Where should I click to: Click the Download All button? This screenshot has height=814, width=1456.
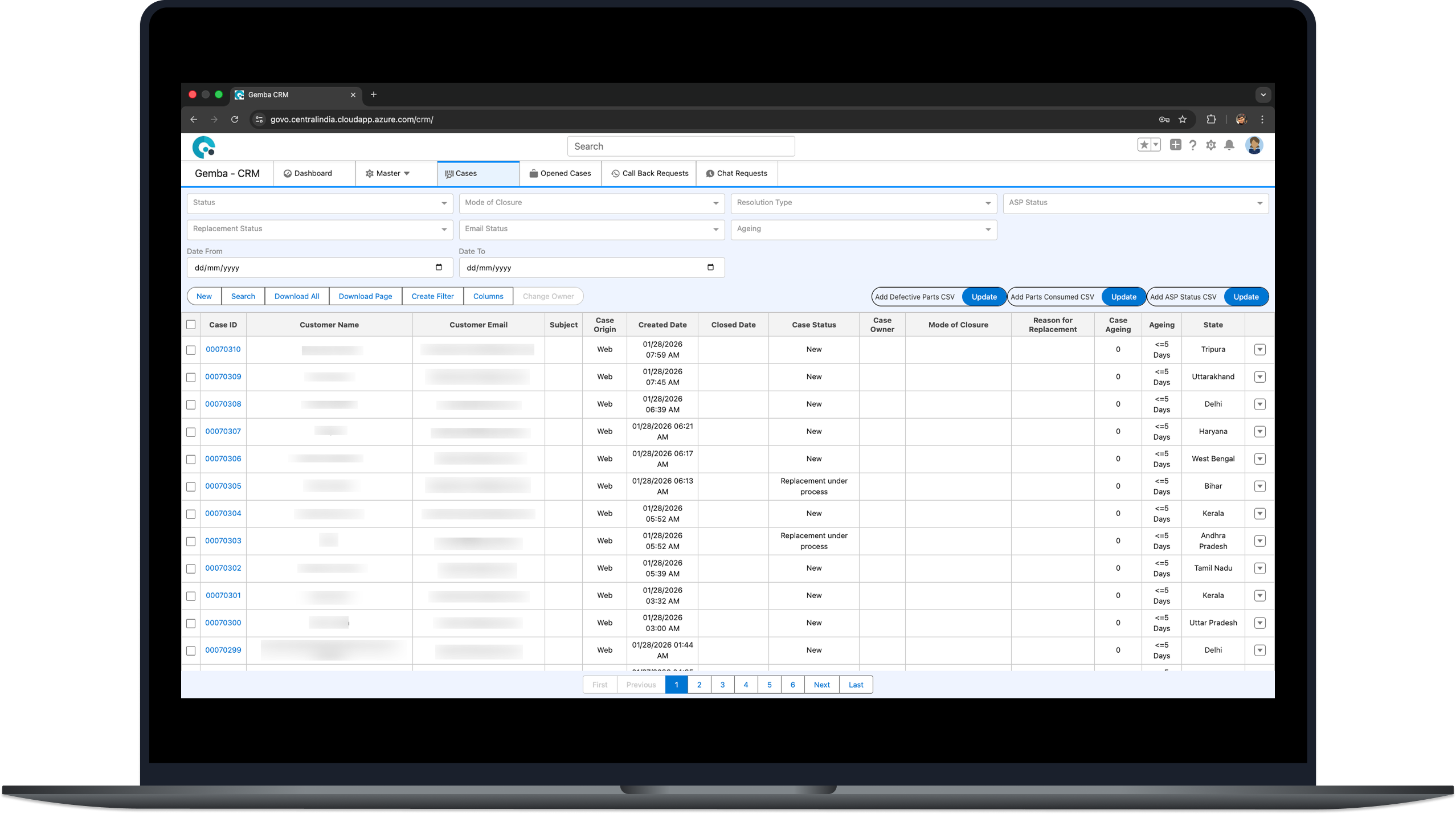pyautogui.click(x=297, y=296)
